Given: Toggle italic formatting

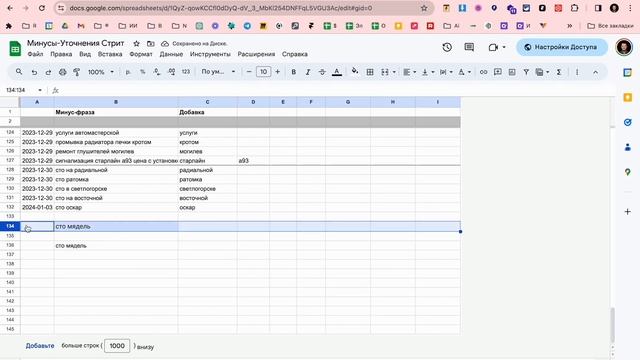Looking at the screenshot, I should pos(308,72).
